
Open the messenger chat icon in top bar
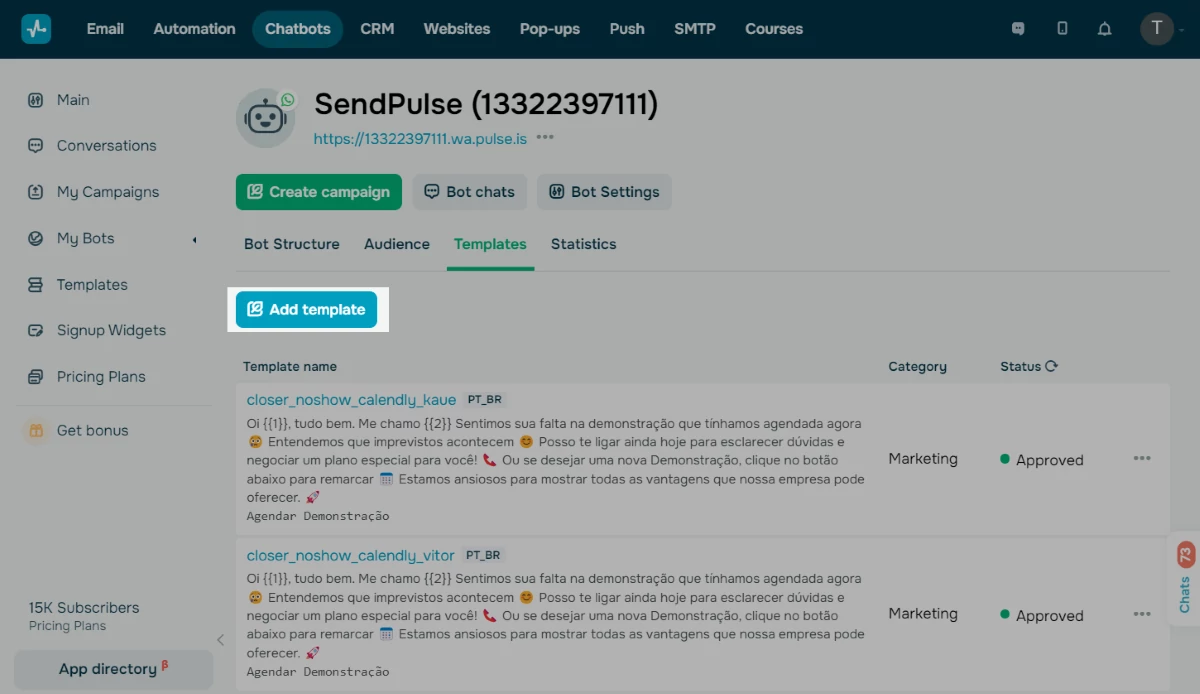pyautogui.click(x=1017, y=29)
